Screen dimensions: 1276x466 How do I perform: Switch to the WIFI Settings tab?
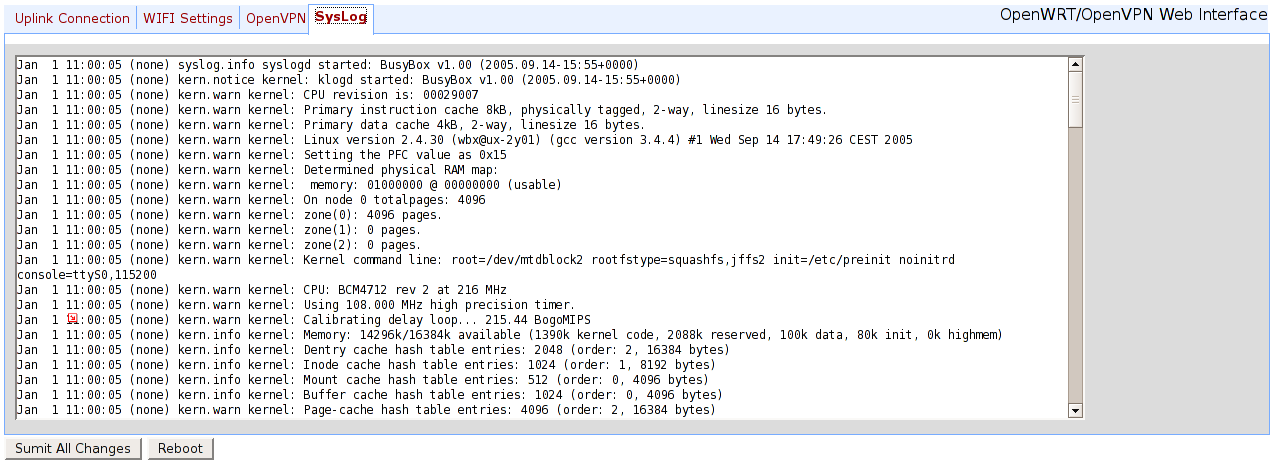click(x=188, y=18)
